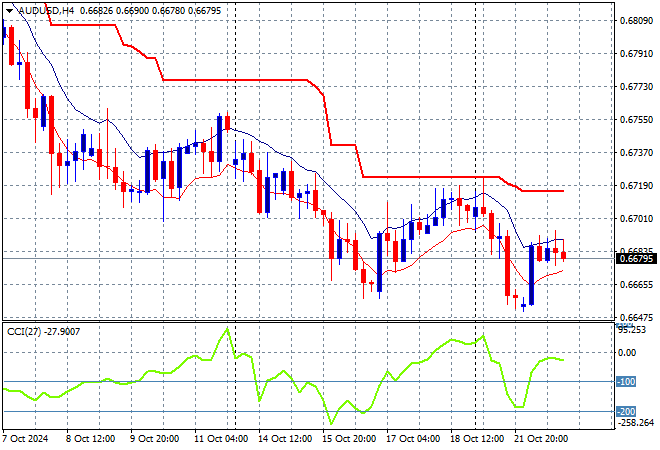Select the 18 Oct 12:00 time label
Viewport: 660px width, 450px height.
pyautogui.click(x=477, y=439)
